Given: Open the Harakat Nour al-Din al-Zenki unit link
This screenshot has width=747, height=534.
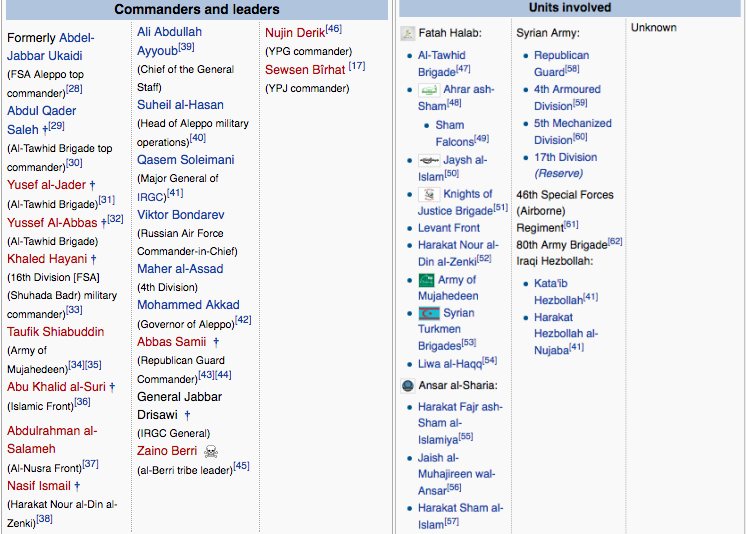Looking at the screenshot, I should tap(458, 253).
